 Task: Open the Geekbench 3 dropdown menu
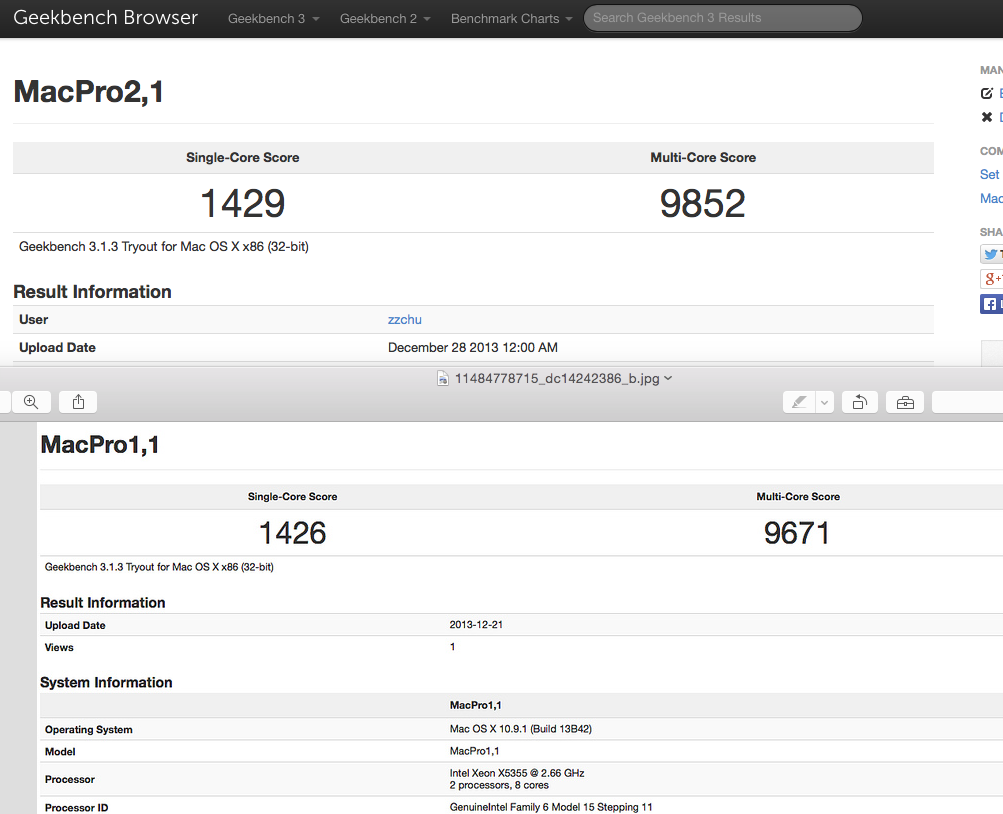tap(273, 19)
